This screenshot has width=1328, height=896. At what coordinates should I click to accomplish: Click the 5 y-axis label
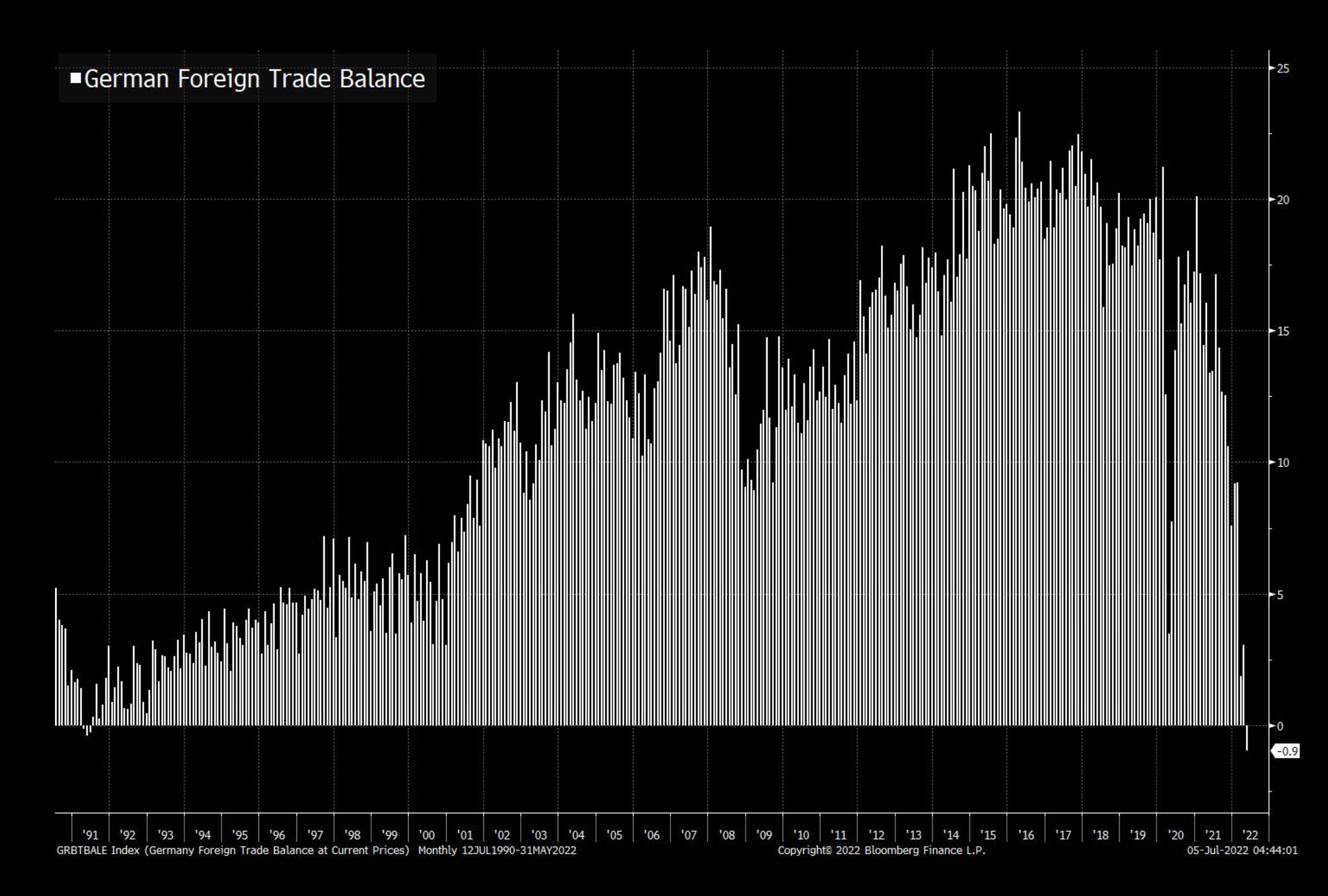tap(1280, 595)
